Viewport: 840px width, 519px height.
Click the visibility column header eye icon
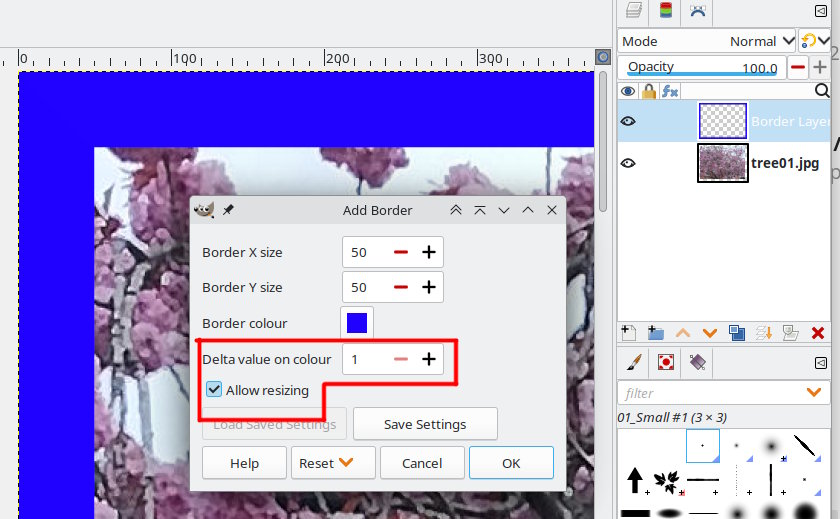pos(628,92)
